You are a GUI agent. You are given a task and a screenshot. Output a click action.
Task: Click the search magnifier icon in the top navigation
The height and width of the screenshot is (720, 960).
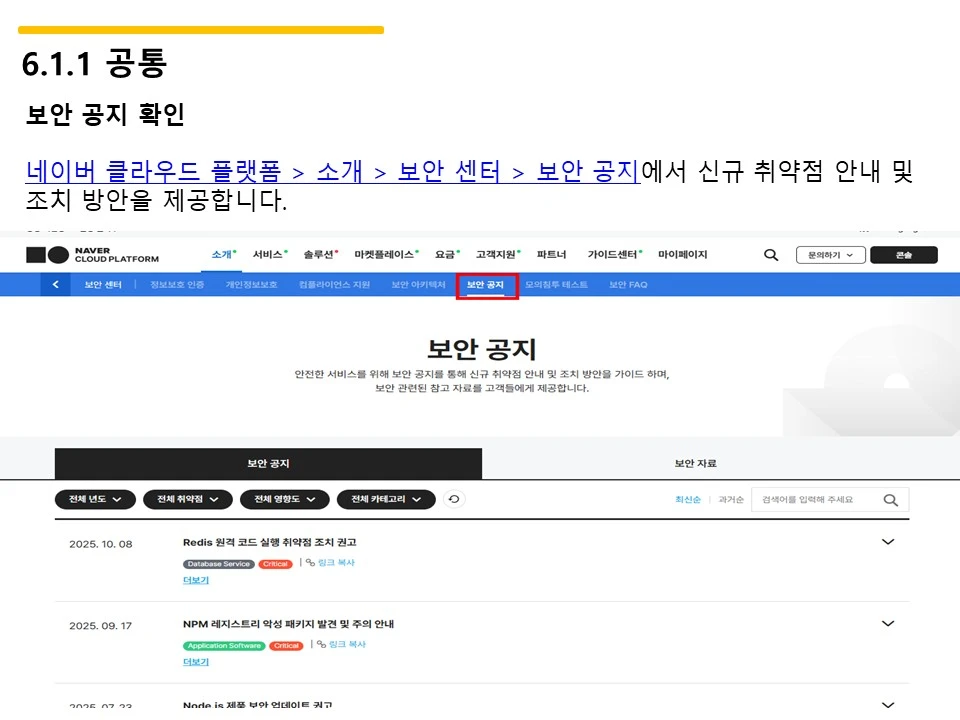[770, 255]
